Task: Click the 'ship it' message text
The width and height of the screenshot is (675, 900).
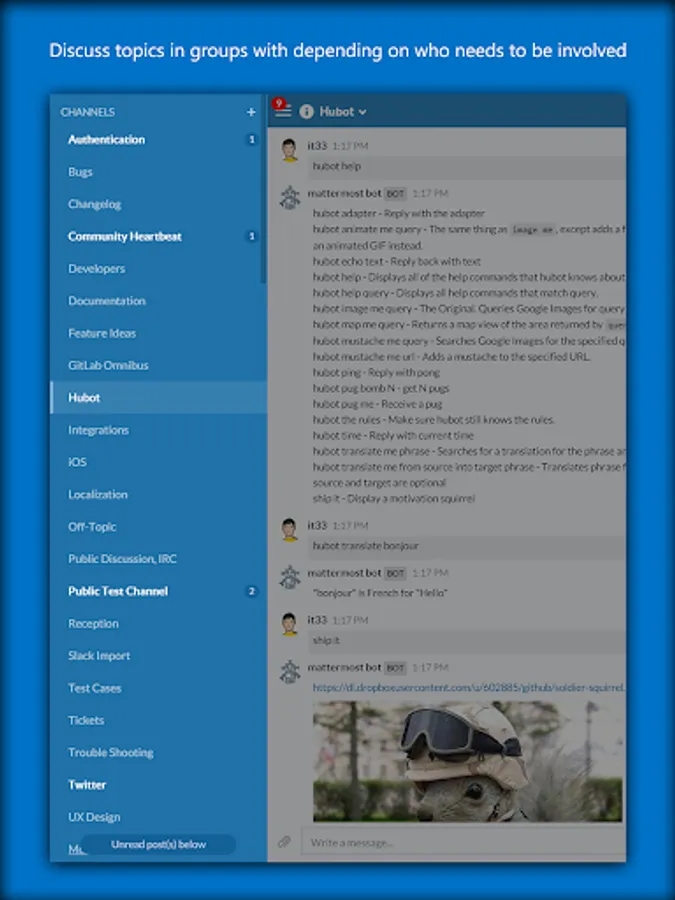Action: 326,641
